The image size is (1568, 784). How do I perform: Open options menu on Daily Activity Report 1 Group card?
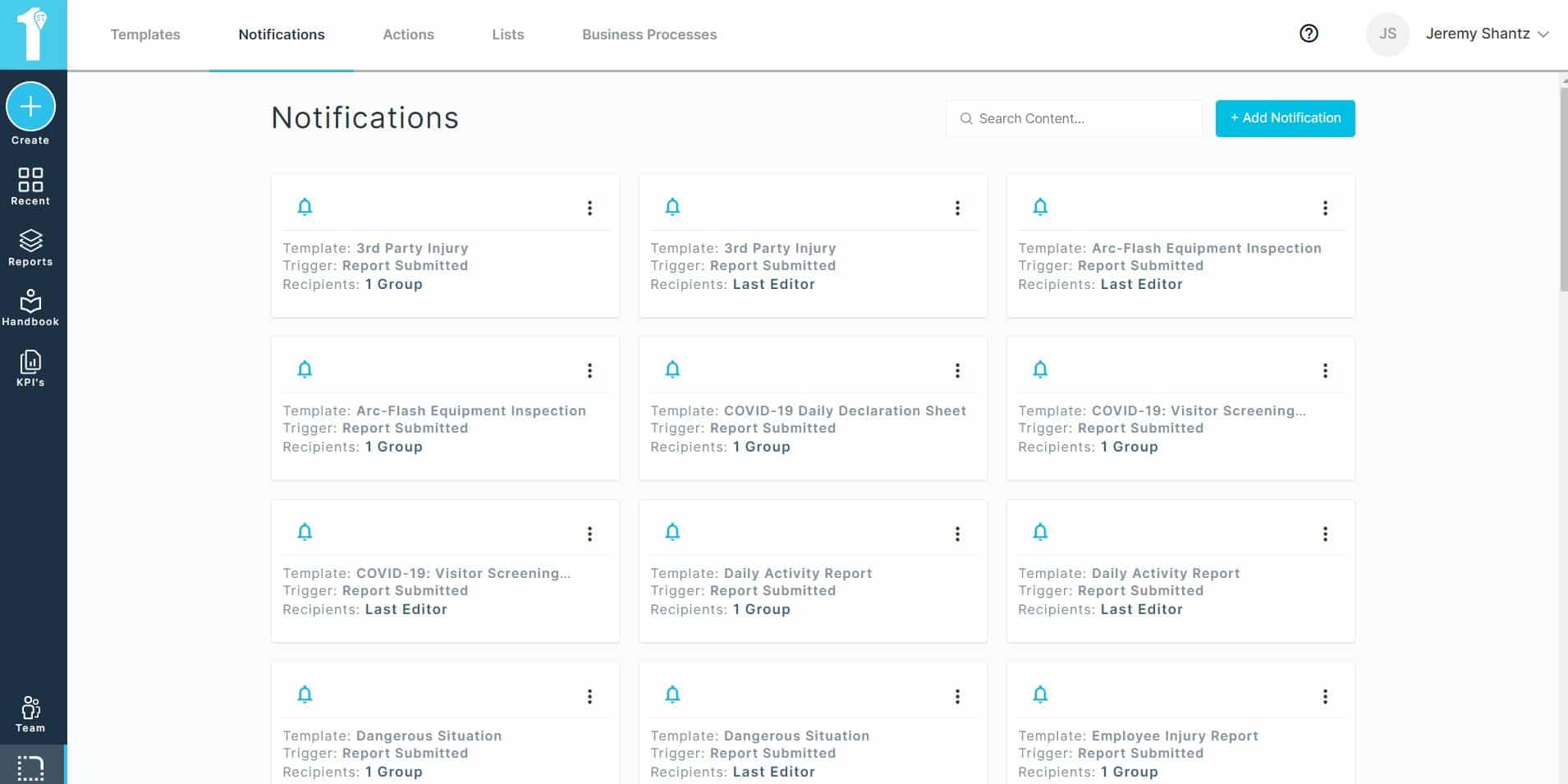(x=957, y=534)
